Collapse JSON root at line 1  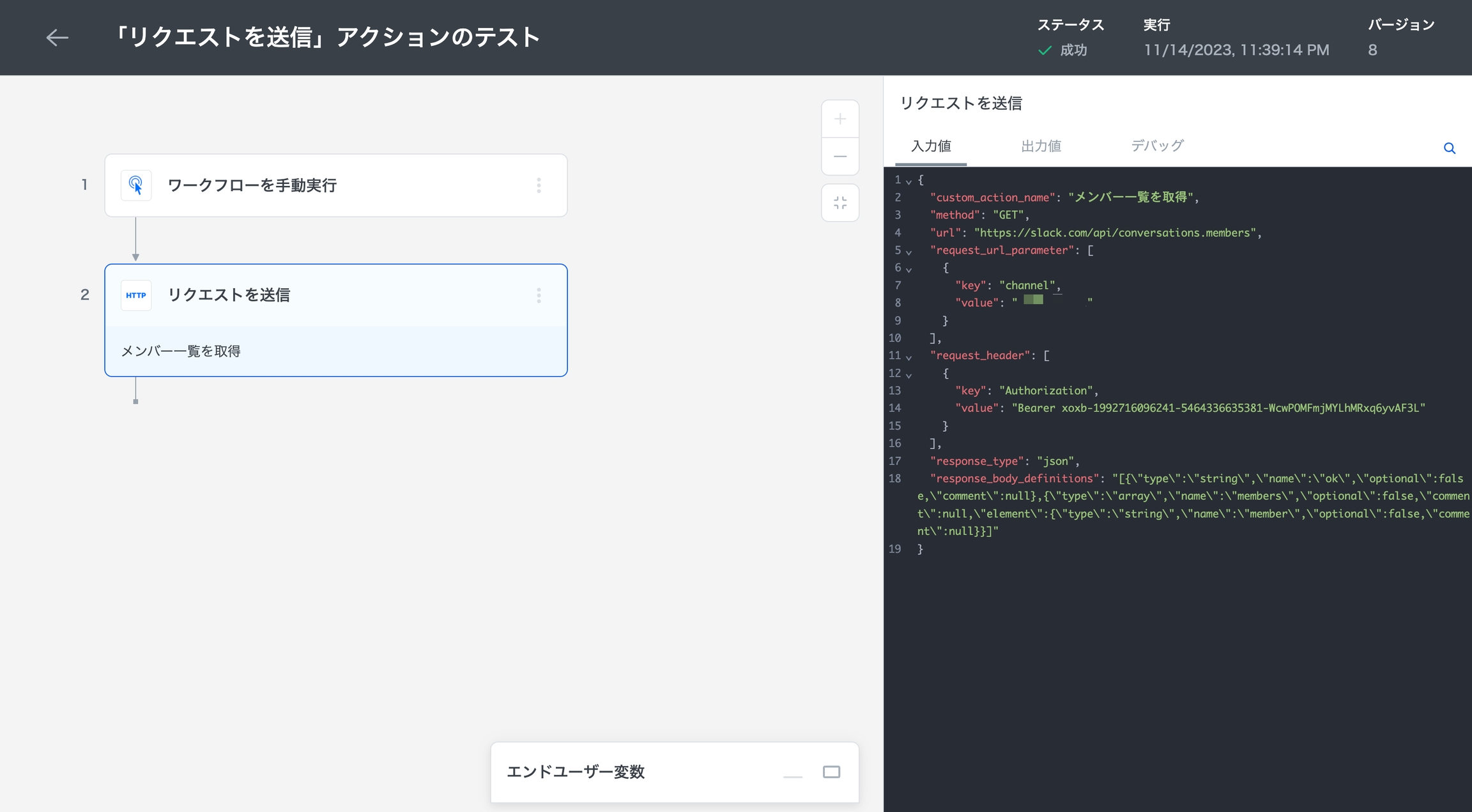(908, 182)
